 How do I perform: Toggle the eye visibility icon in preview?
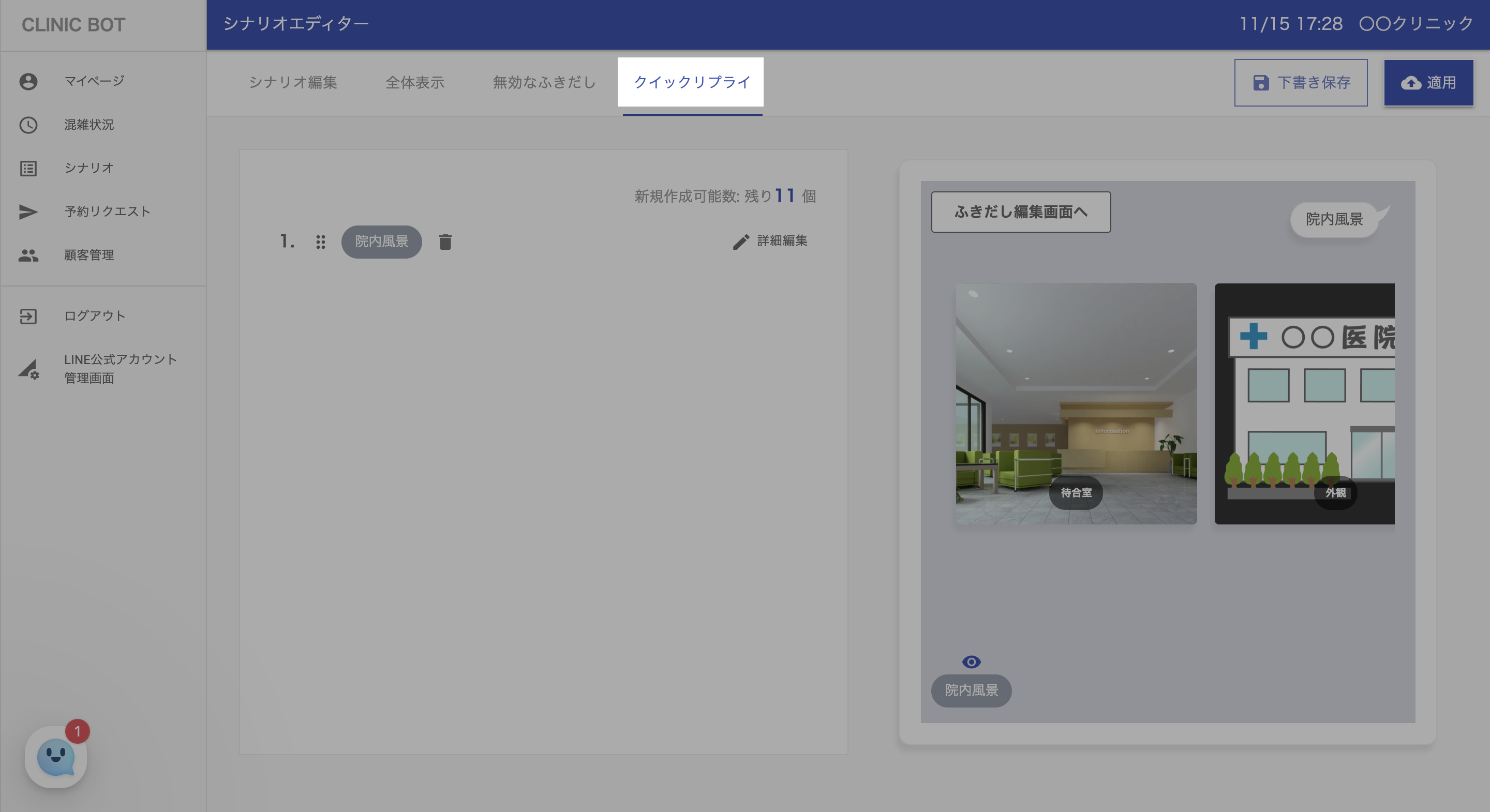[x=971, y=661]
